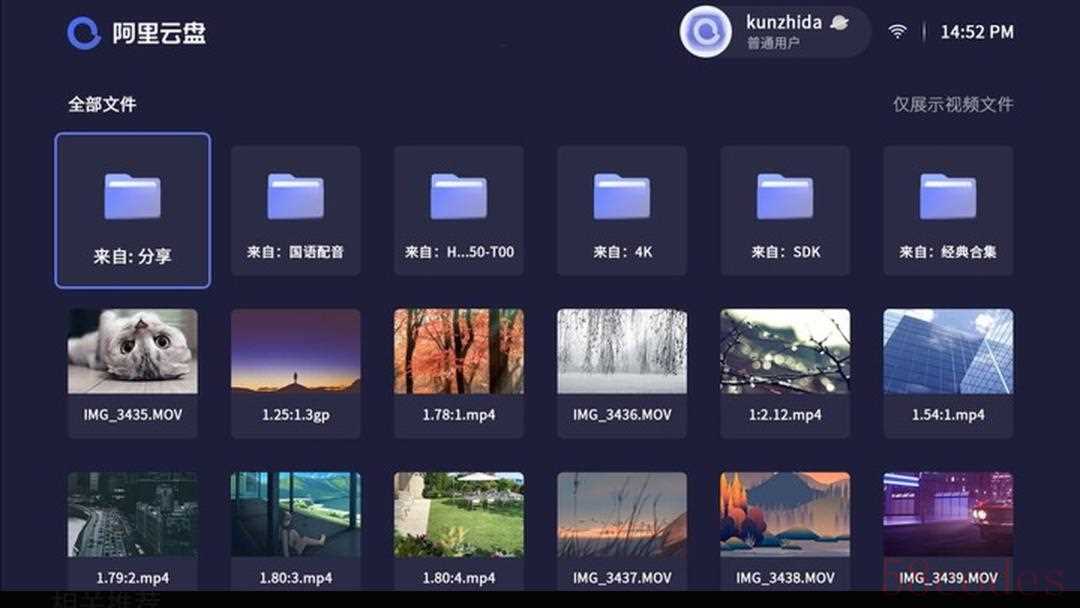This screenshot has height=608, width=1080.
Task: Open the kunzhida user avatar
Action: pyautogui.click(x=705, y=32)
